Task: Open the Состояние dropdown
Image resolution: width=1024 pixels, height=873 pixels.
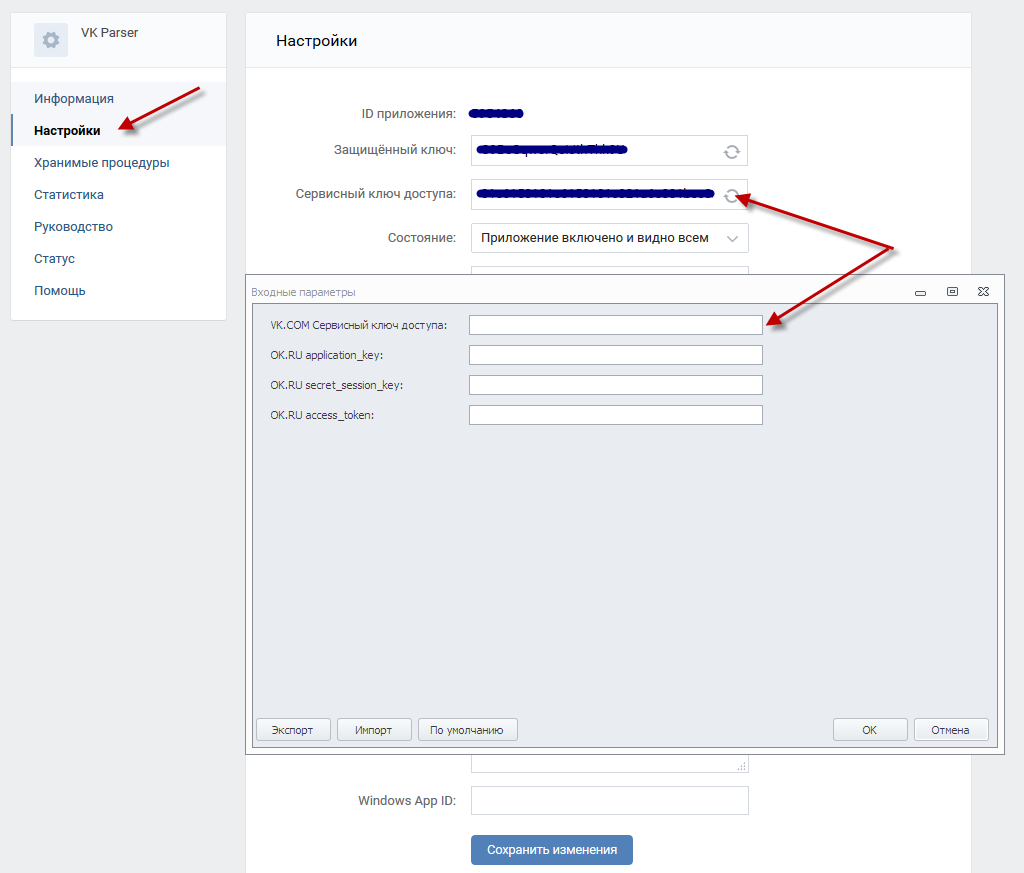Action: pyautogui.click(x=609, y=238)
